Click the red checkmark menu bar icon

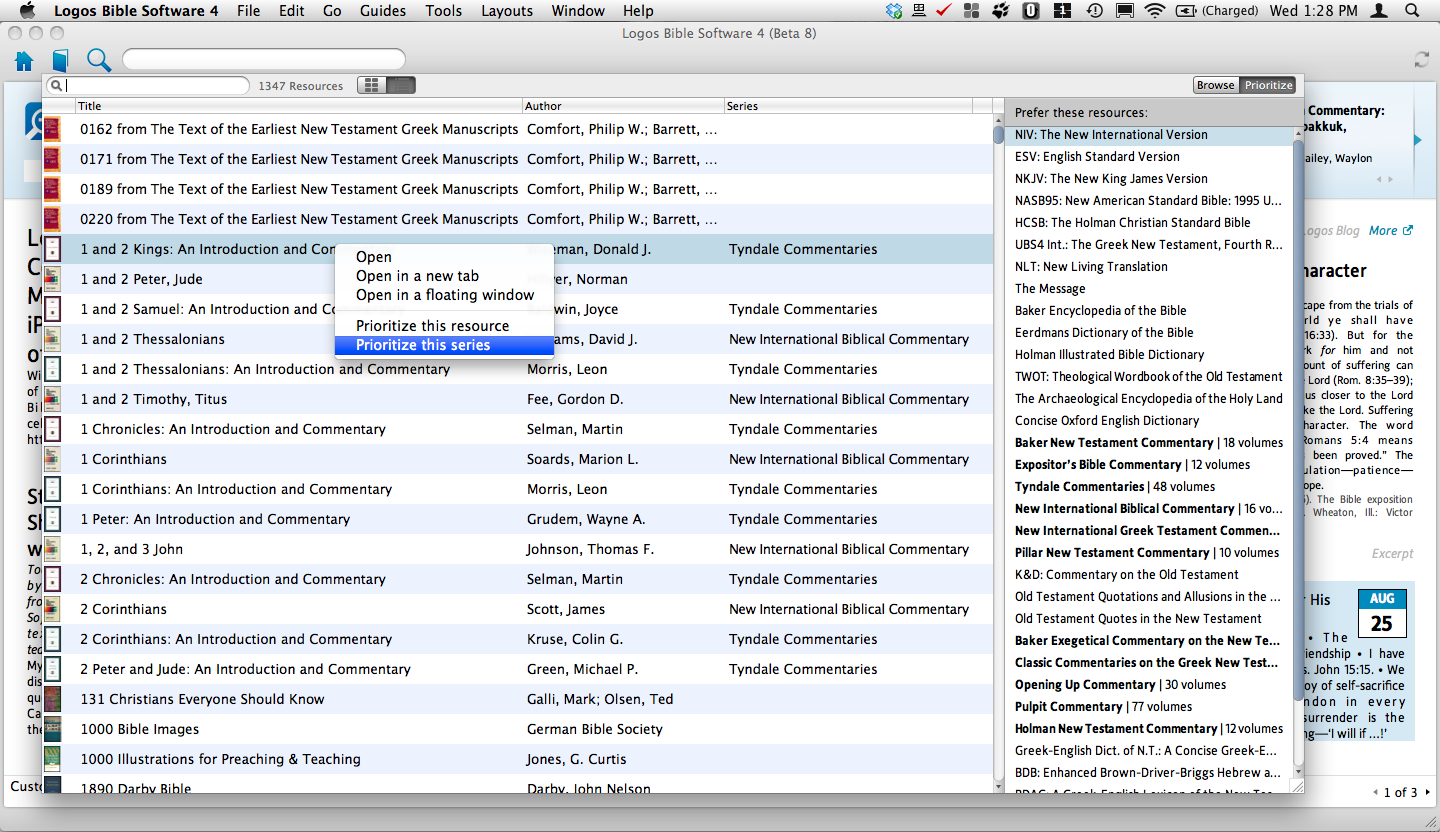[x=943, y=11]
